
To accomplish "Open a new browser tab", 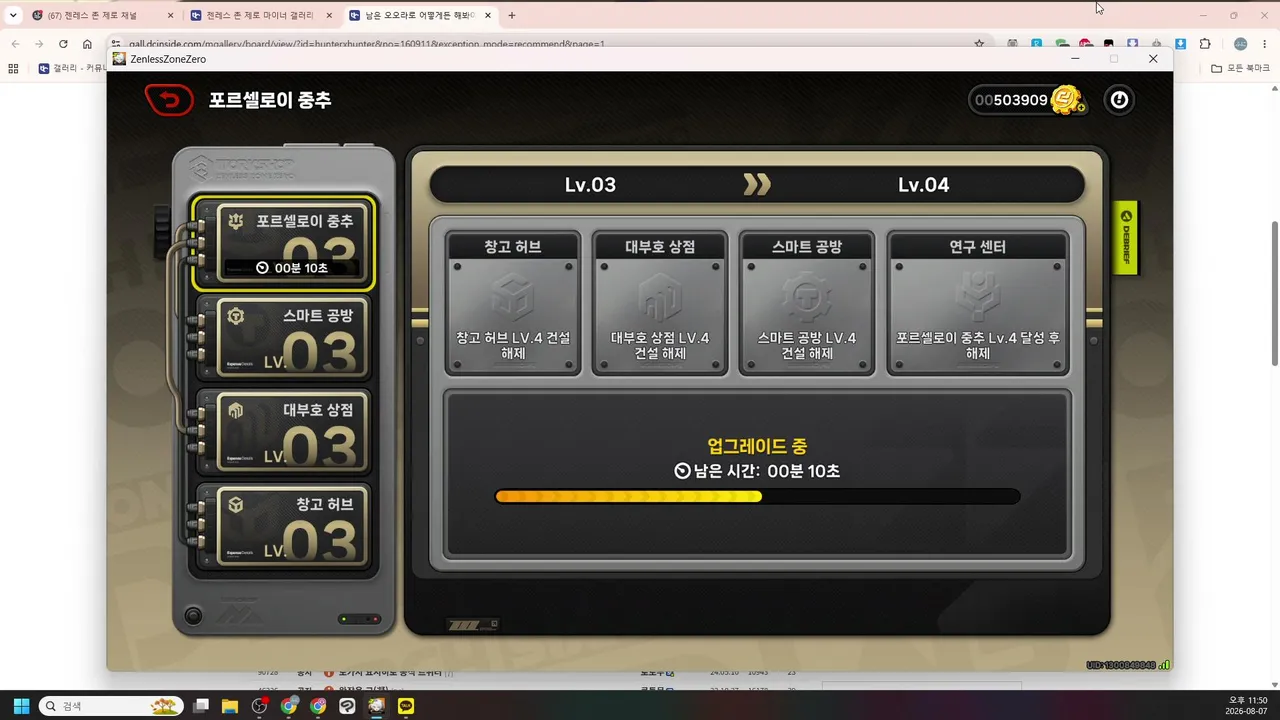I will 512,16.
